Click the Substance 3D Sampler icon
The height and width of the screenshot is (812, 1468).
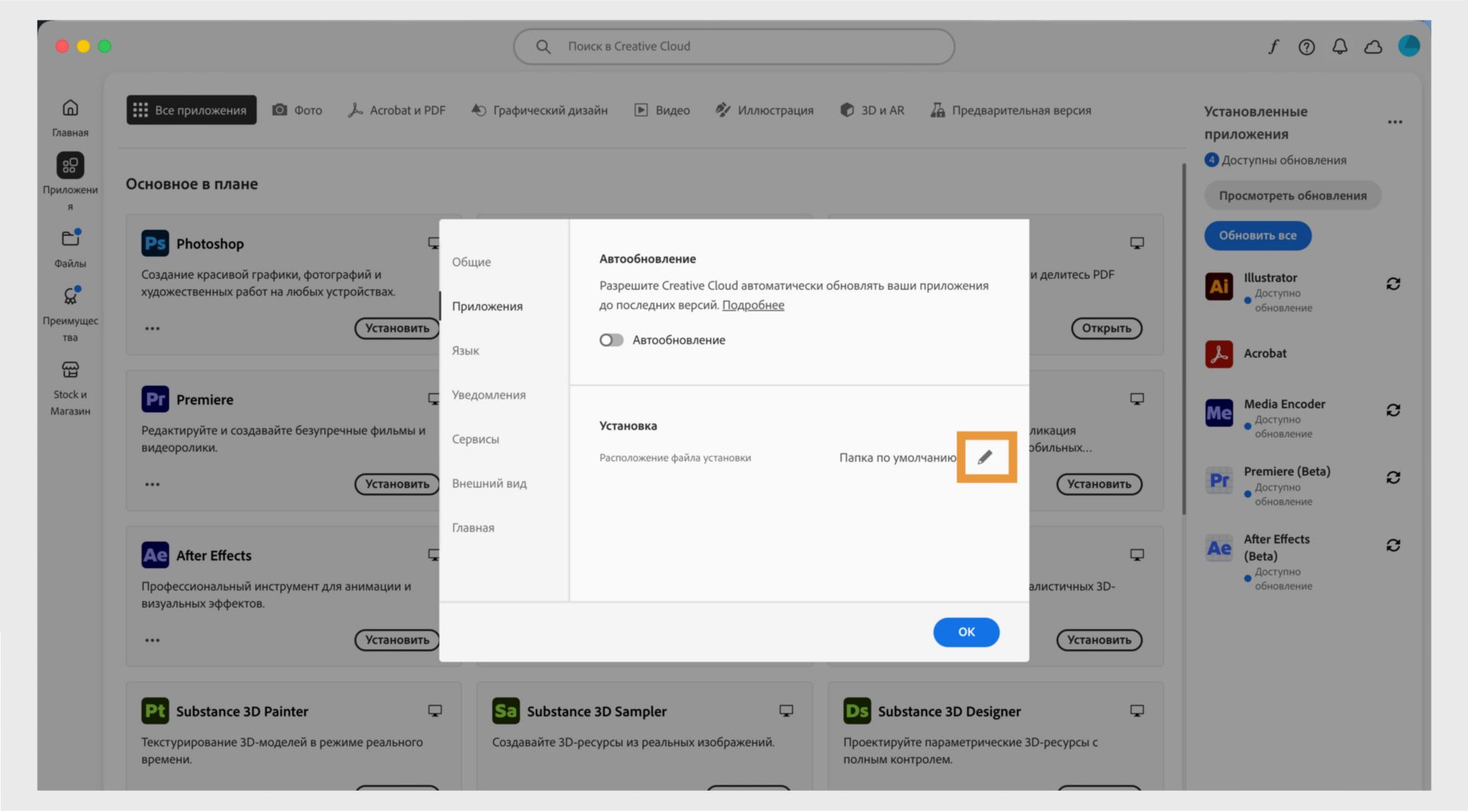[x=505, y=711]
